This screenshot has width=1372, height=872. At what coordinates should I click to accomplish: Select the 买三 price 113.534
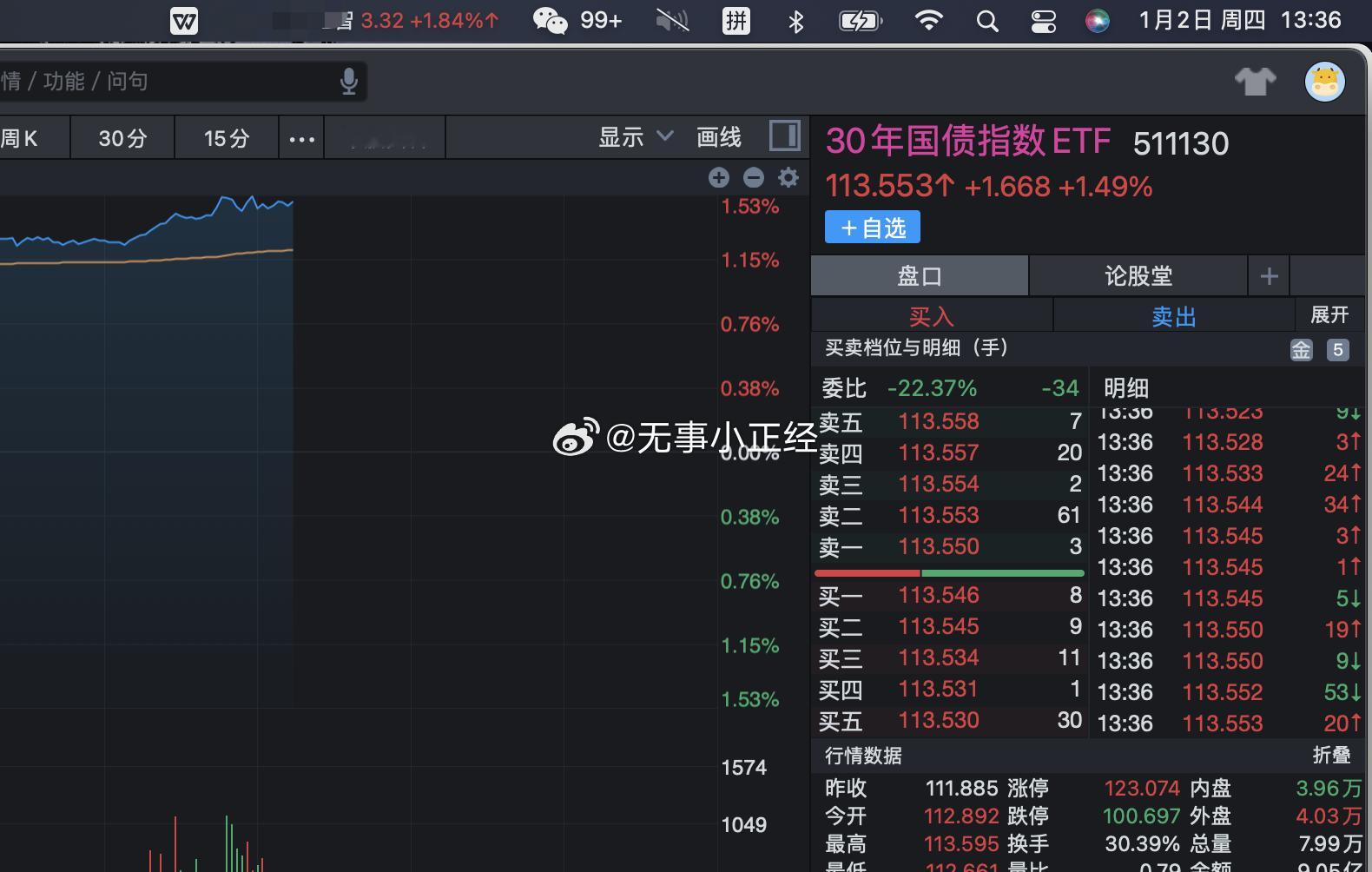pos(939,657)
